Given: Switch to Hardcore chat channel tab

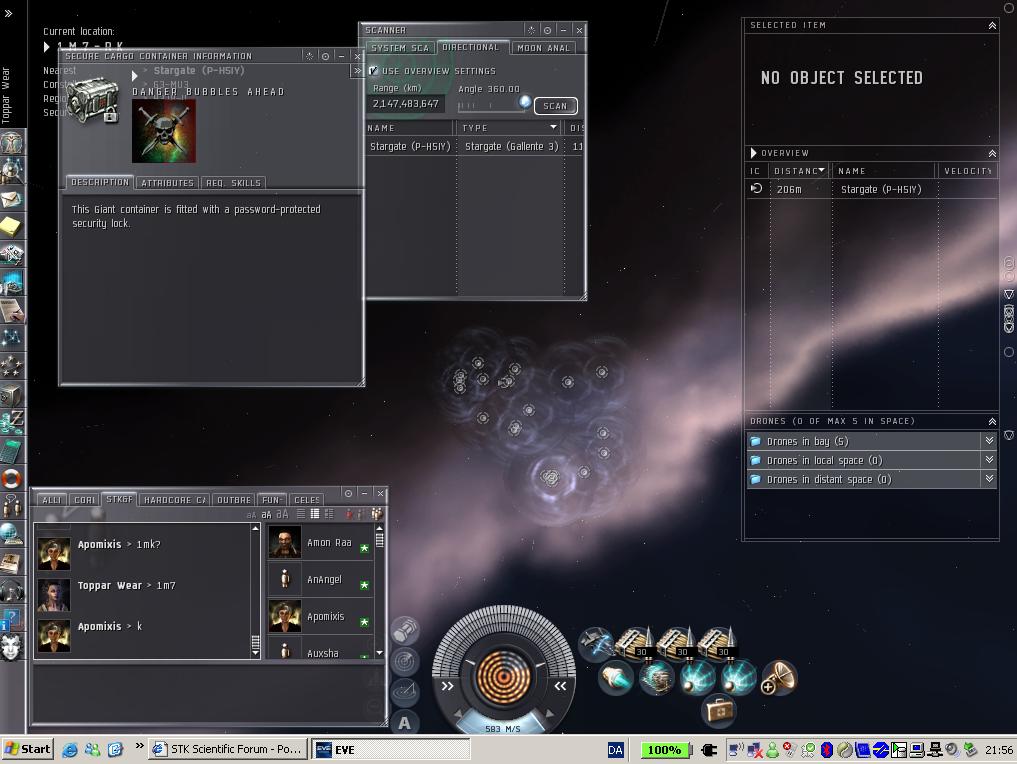Looking at the screenshot, I should [174, 500].
